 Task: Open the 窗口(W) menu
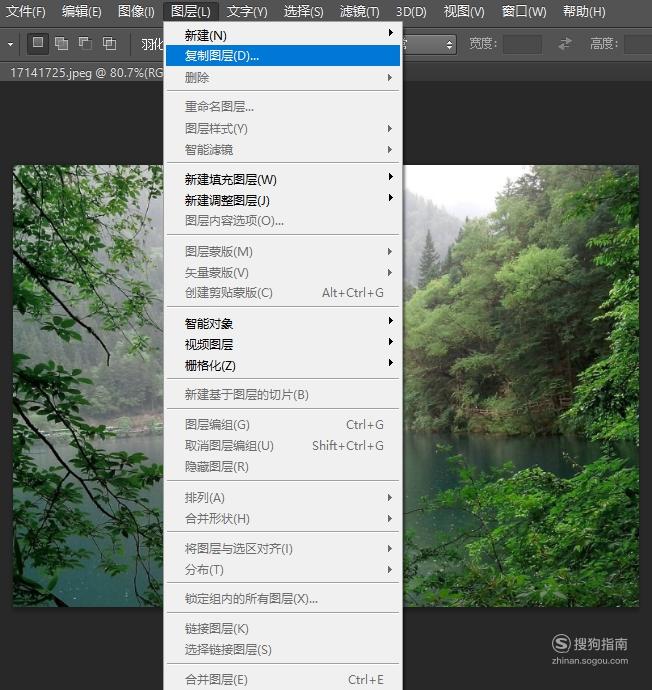point(524,11)
